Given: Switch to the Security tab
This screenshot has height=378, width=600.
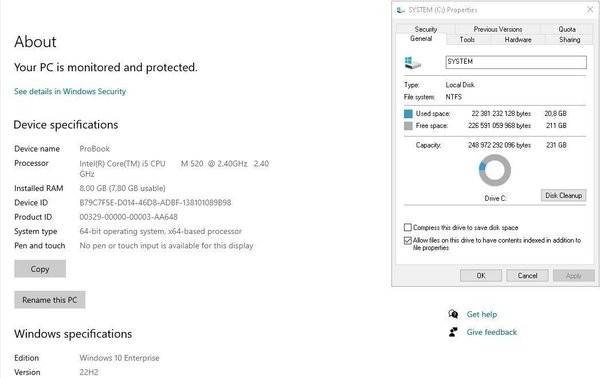Looking at the screenshot, I should click(426, 29).
